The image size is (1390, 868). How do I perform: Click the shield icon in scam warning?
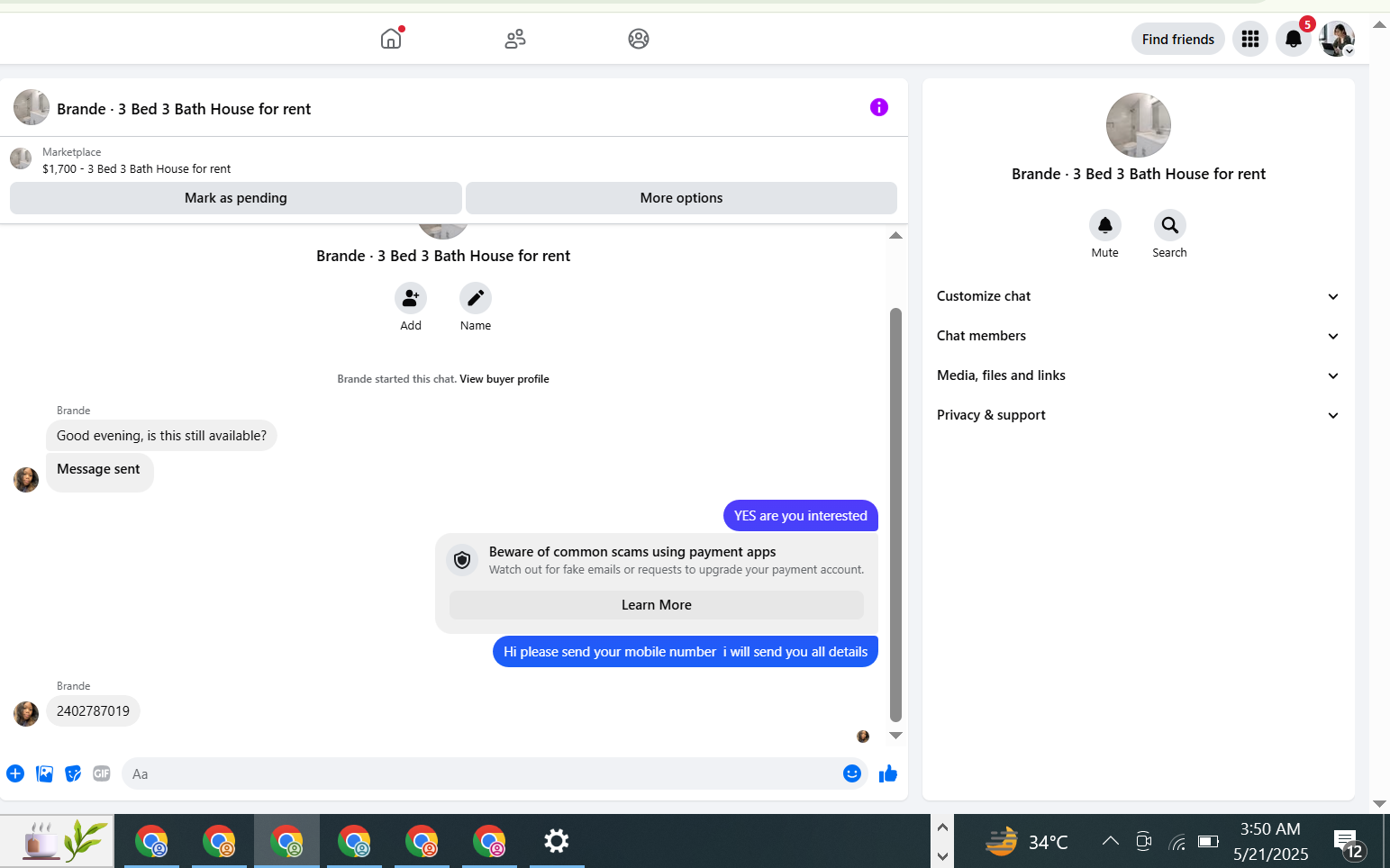[462, 560]
